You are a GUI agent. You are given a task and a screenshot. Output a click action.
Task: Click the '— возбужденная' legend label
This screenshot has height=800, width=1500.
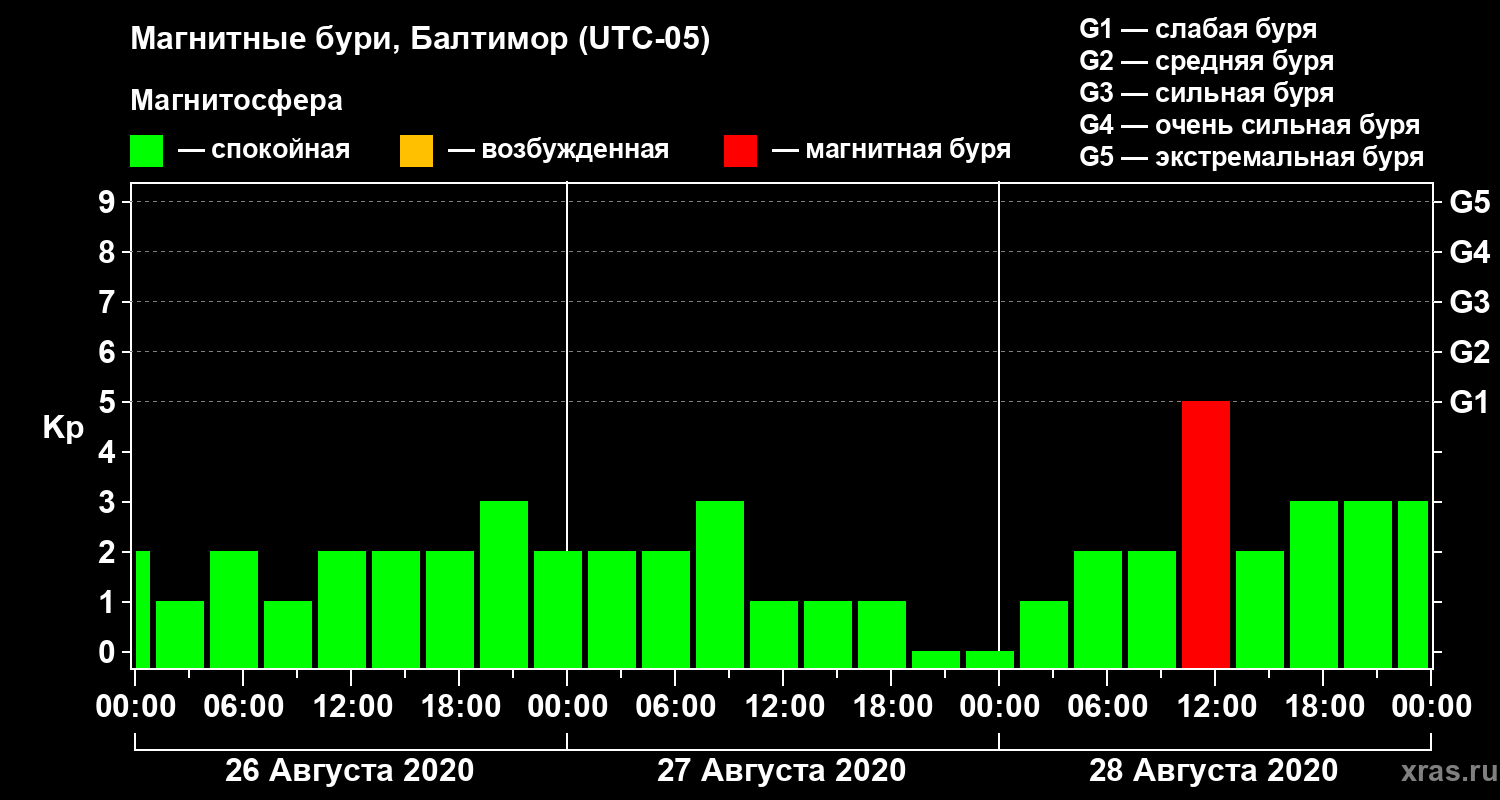[558, 151]
